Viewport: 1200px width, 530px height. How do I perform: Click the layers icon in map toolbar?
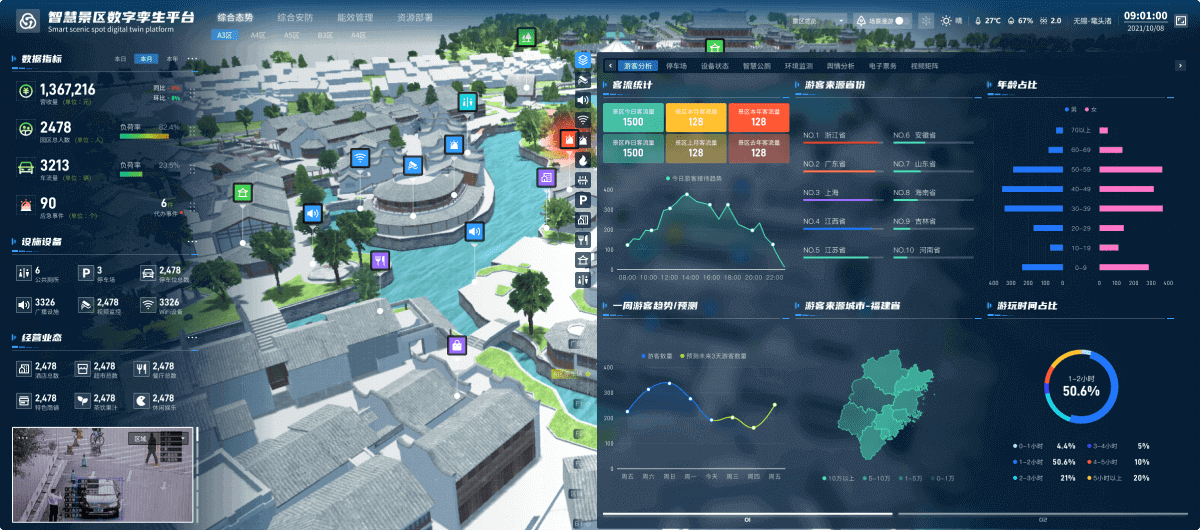583,61
